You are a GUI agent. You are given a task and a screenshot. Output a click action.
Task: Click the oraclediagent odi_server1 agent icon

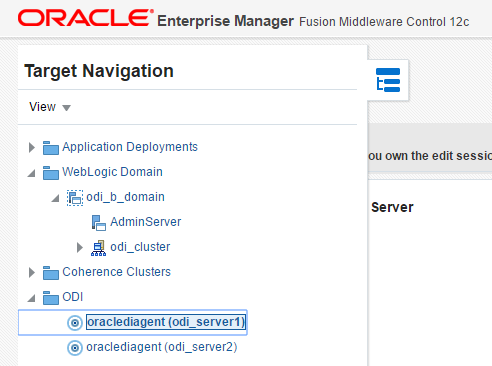(x=75, y=323)
